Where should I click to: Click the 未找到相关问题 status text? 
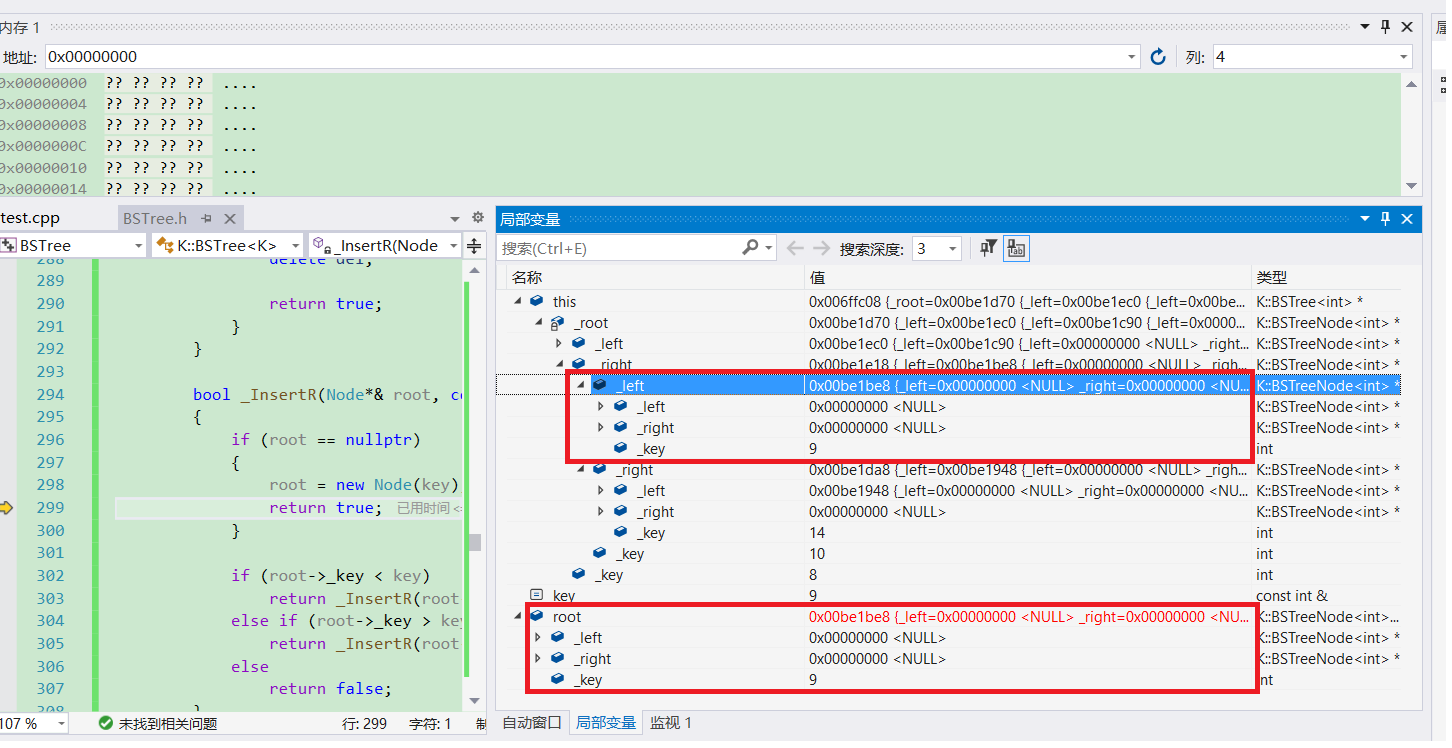(x=168, y=723)
